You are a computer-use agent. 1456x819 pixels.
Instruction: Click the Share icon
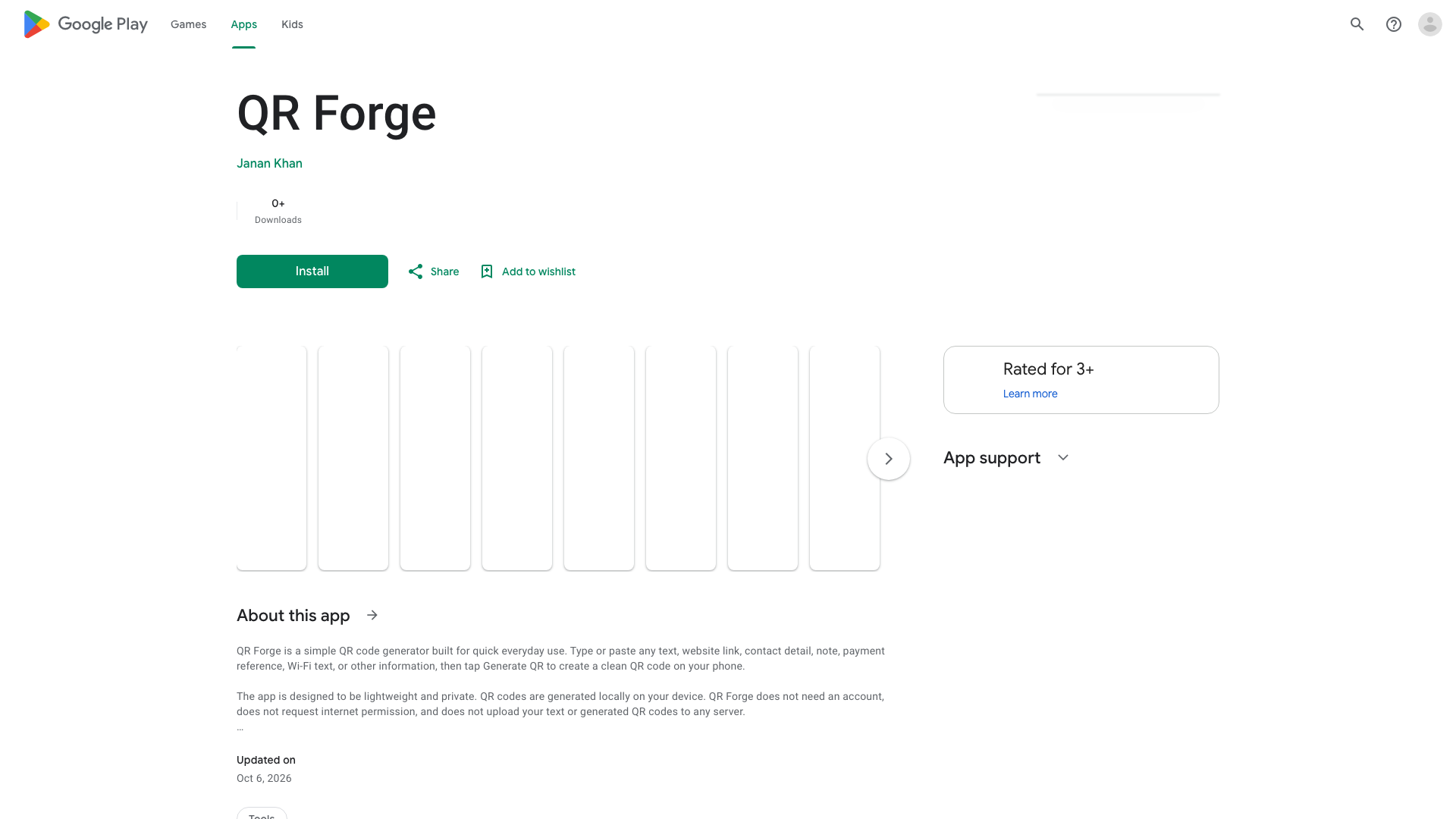point(415,271)
